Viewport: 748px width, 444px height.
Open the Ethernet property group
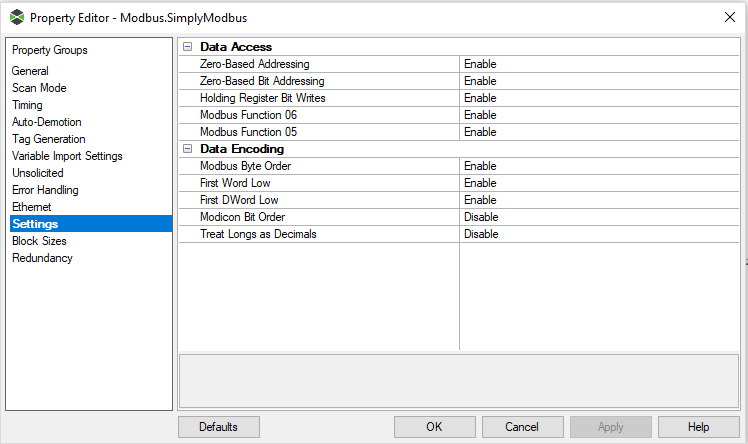click(x=32, y=207)
